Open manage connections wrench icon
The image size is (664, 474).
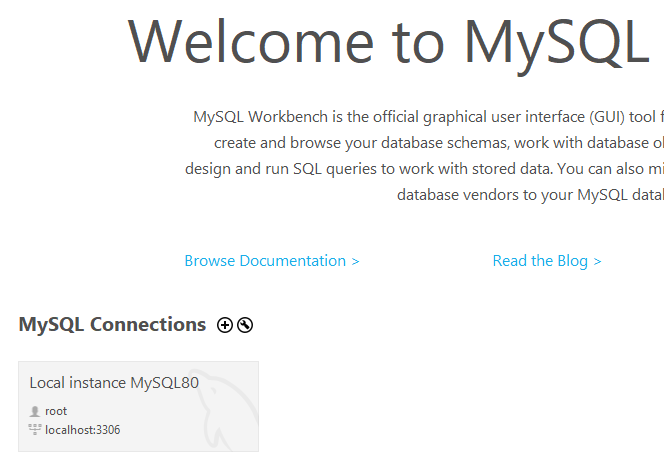point(245,325)
